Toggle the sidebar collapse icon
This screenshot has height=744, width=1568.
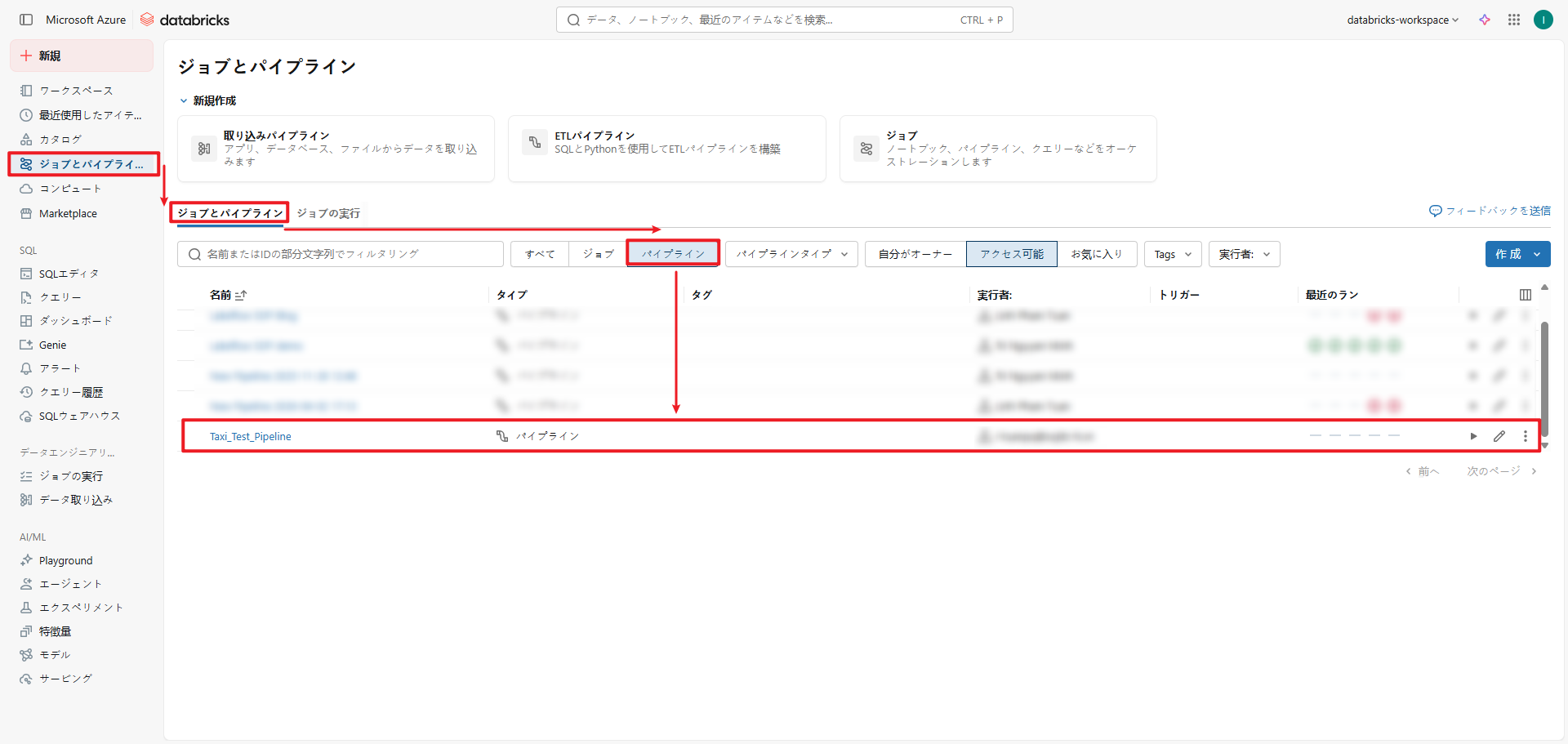(x=26, y=20)
